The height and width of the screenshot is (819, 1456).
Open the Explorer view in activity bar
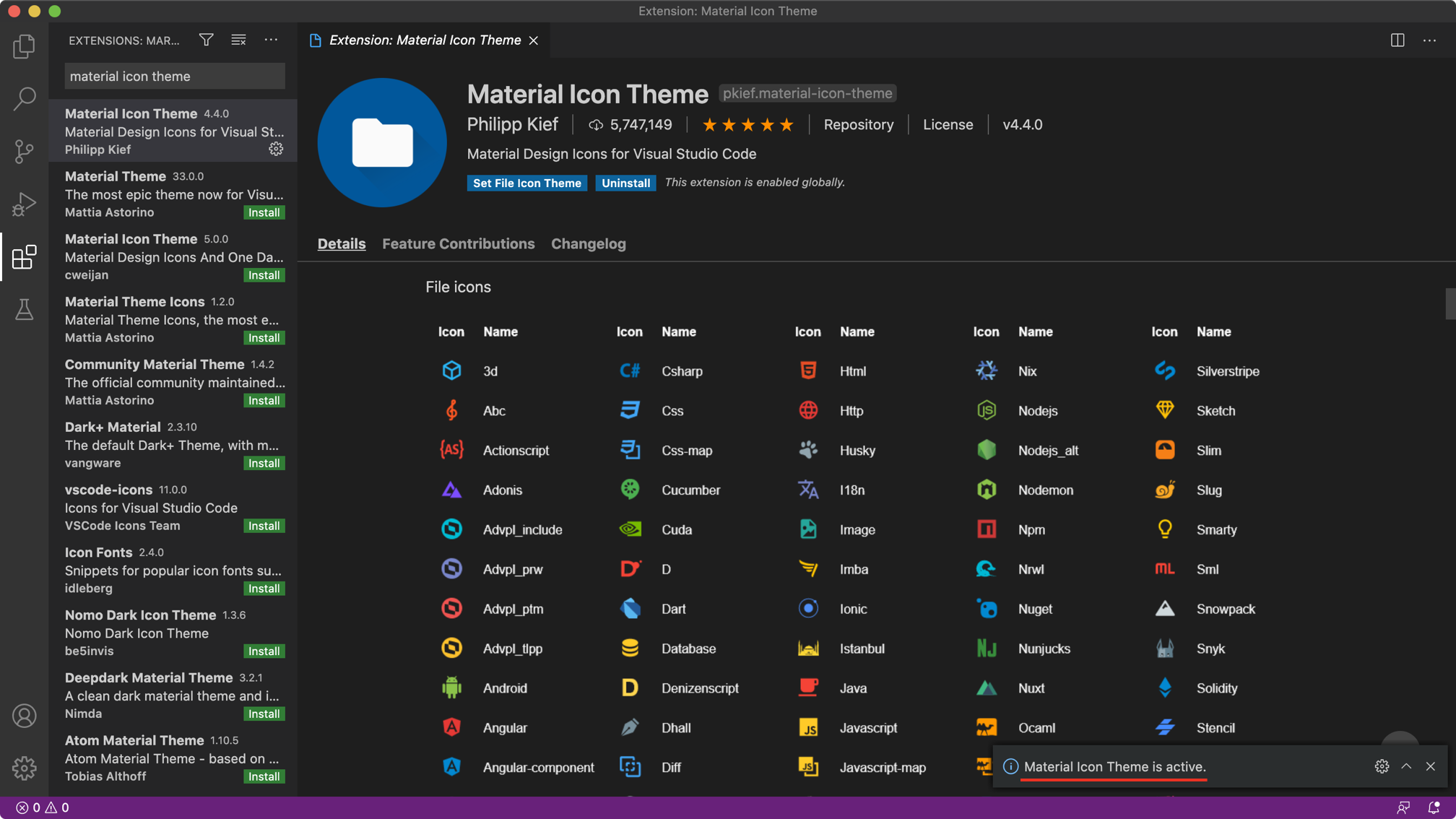(x=24, y=47)
